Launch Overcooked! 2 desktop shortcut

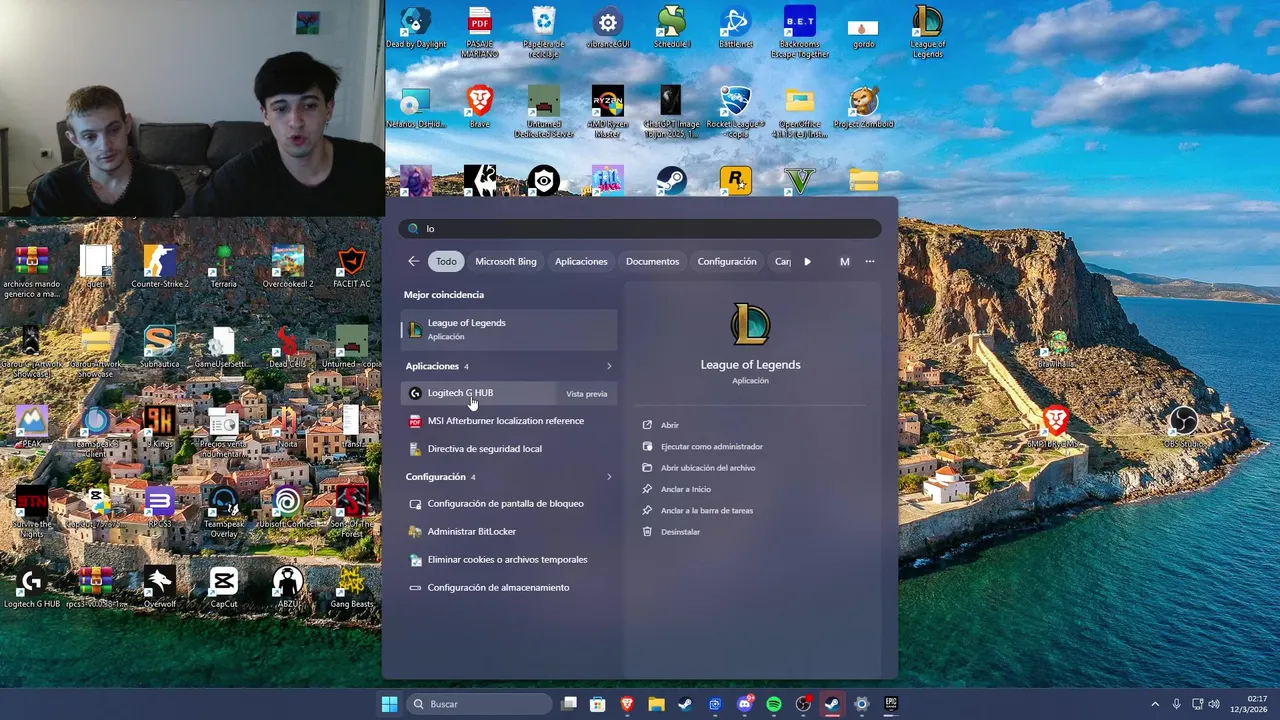pos(288,268)
